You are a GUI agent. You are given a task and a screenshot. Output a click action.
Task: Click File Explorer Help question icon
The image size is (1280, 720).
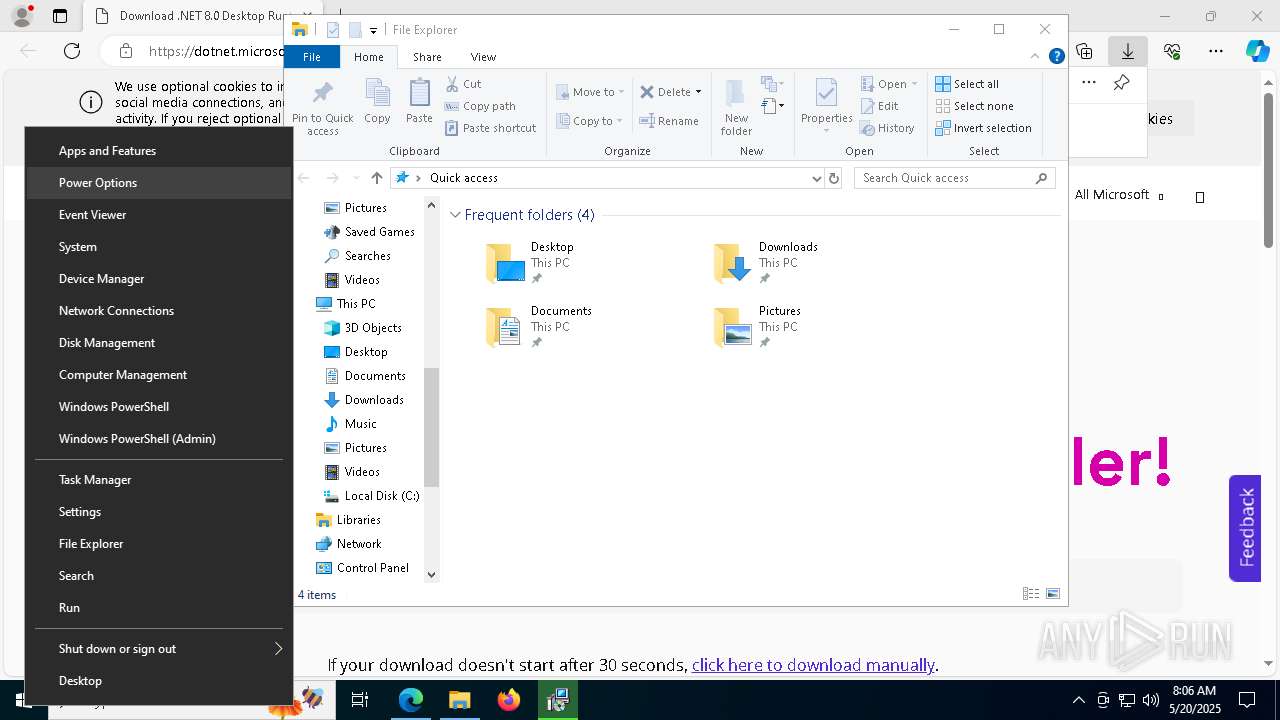[x=1056, y=57]
